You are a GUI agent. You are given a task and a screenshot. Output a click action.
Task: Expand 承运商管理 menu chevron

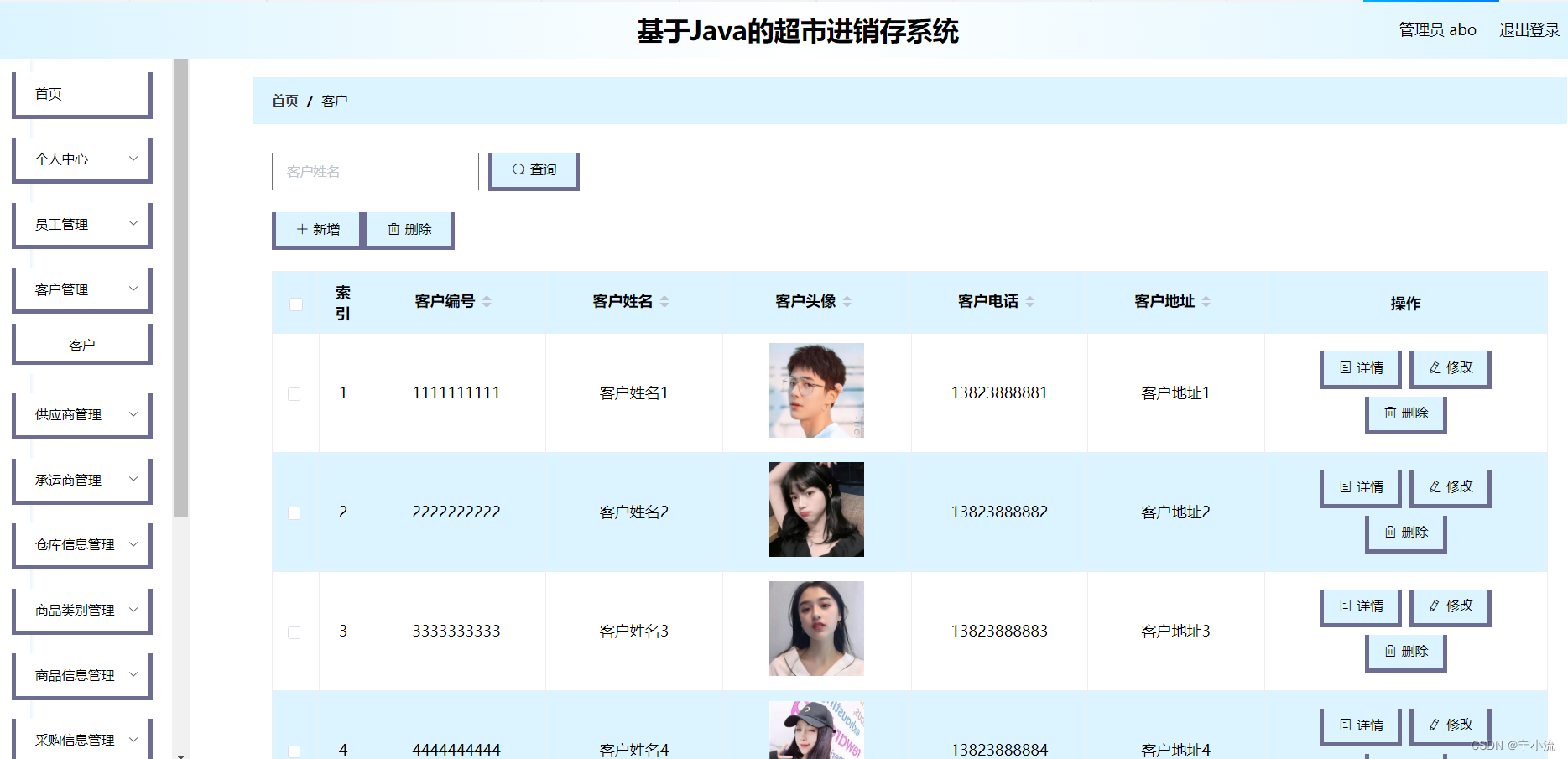pos(133,479)
